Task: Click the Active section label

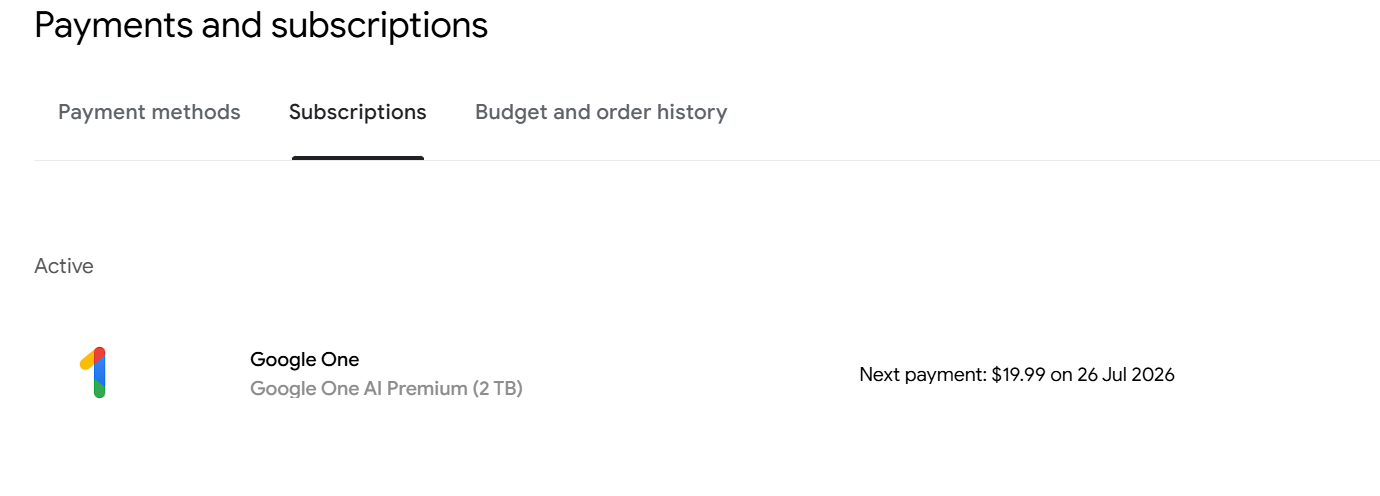Action: pos(64,266)
